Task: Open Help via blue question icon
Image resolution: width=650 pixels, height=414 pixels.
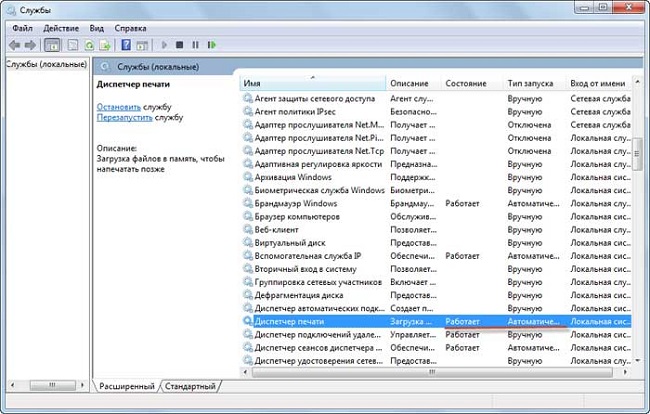Action: [x=126, y=45]
